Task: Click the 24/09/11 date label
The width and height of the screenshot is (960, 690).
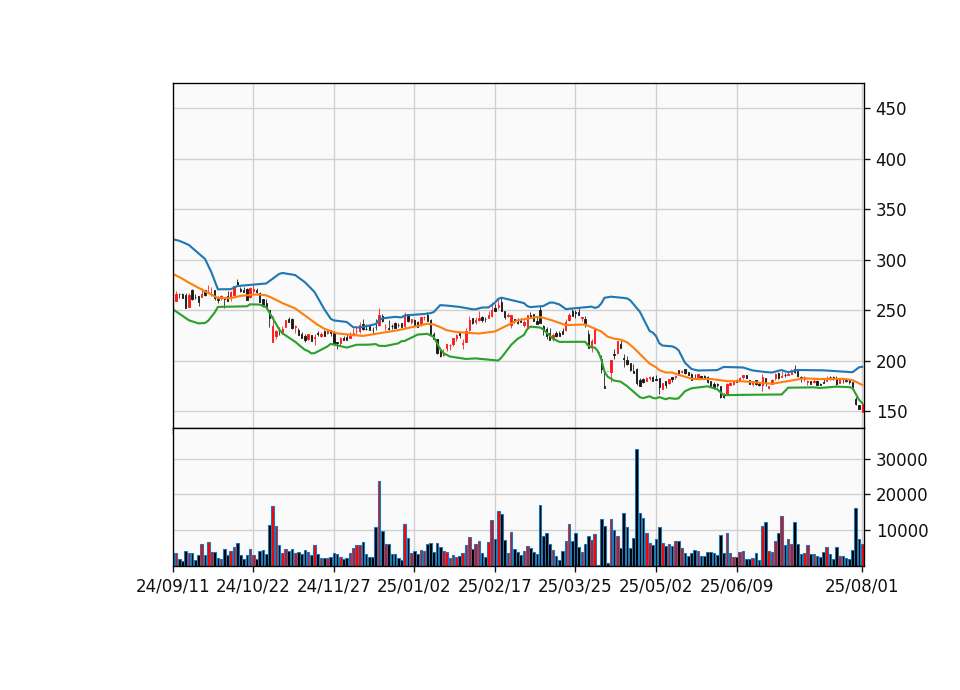Action: click(173, 586)
